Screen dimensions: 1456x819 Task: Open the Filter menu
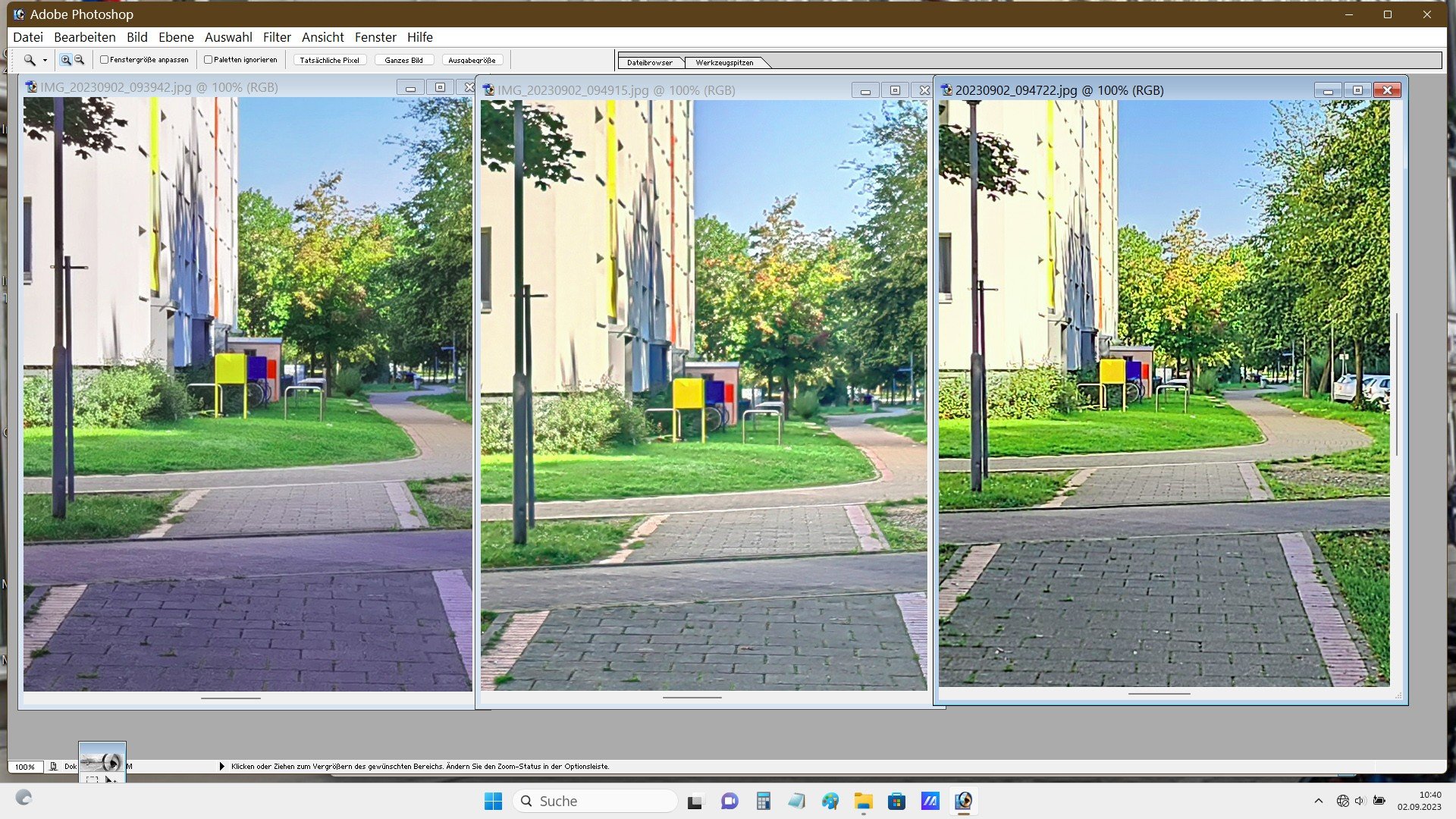276,37
